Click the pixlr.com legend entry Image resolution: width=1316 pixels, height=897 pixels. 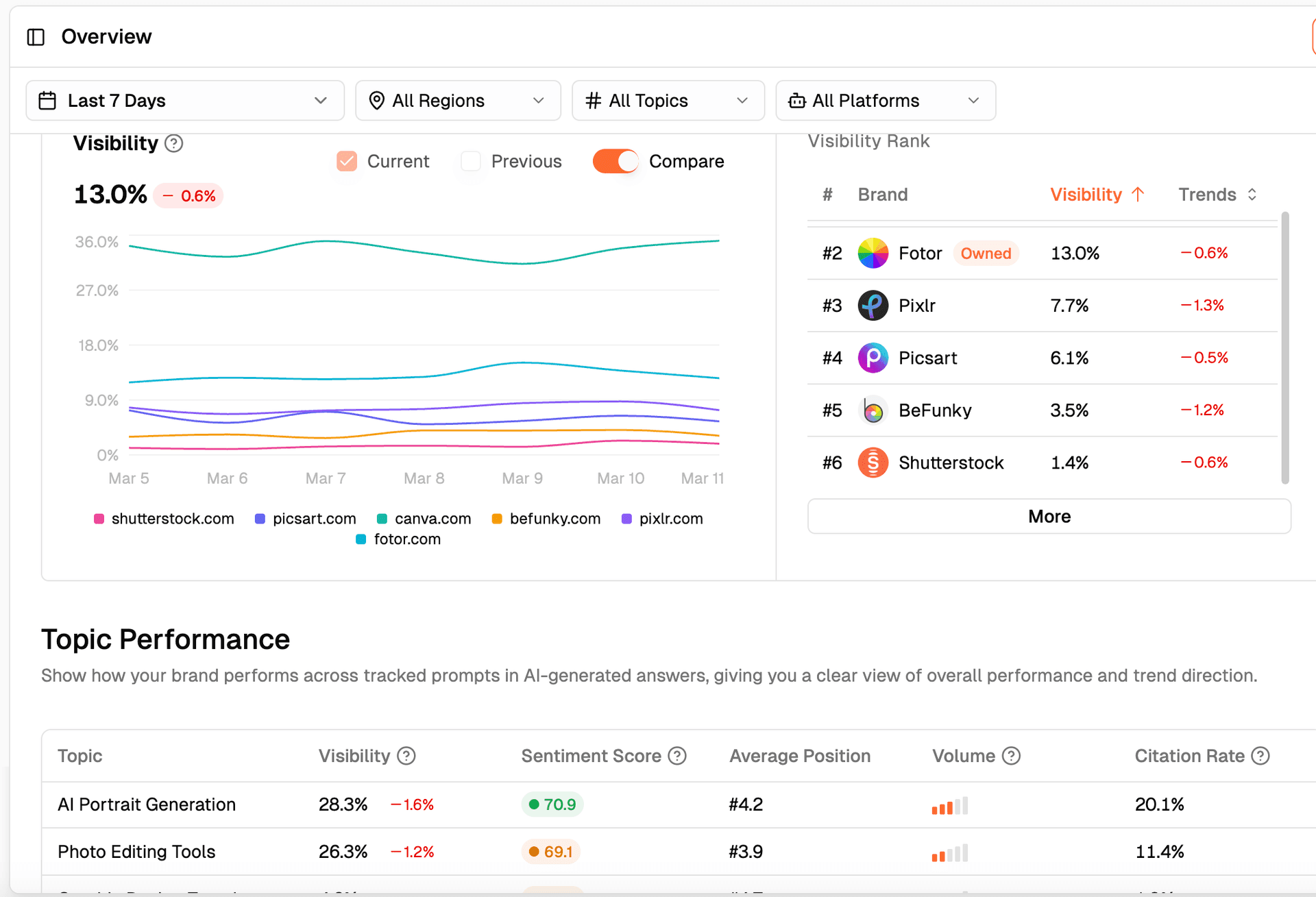662,519
